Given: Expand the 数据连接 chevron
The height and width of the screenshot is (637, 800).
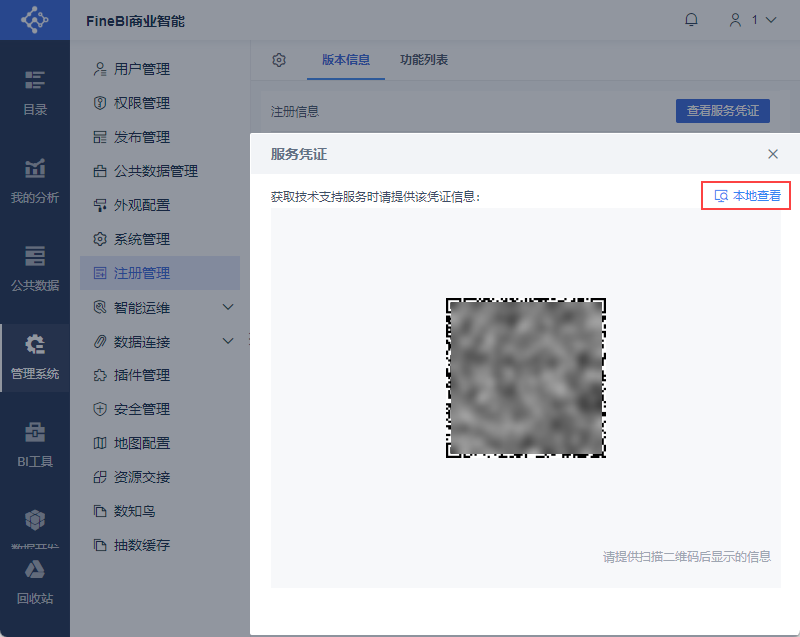Looking at the screenshot, I should 228,341.
